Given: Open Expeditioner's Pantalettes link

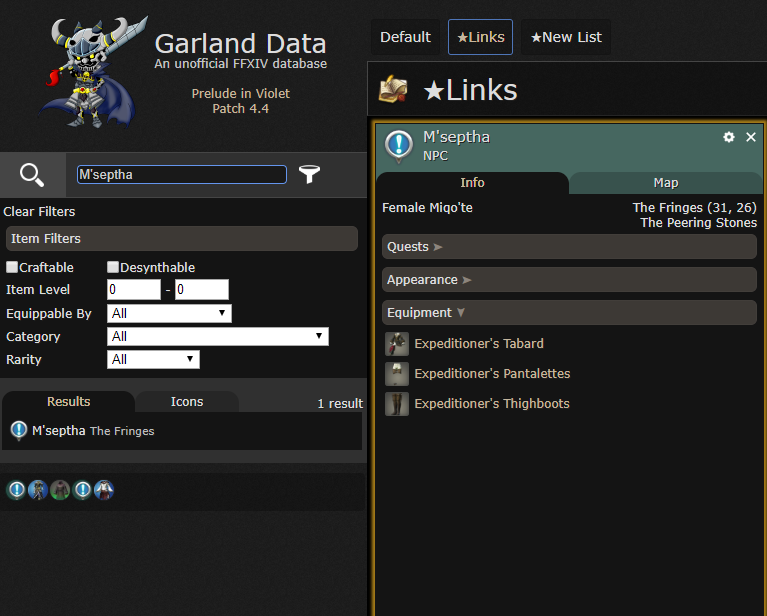Looking at the screenshot, I should tap(492, 373).
